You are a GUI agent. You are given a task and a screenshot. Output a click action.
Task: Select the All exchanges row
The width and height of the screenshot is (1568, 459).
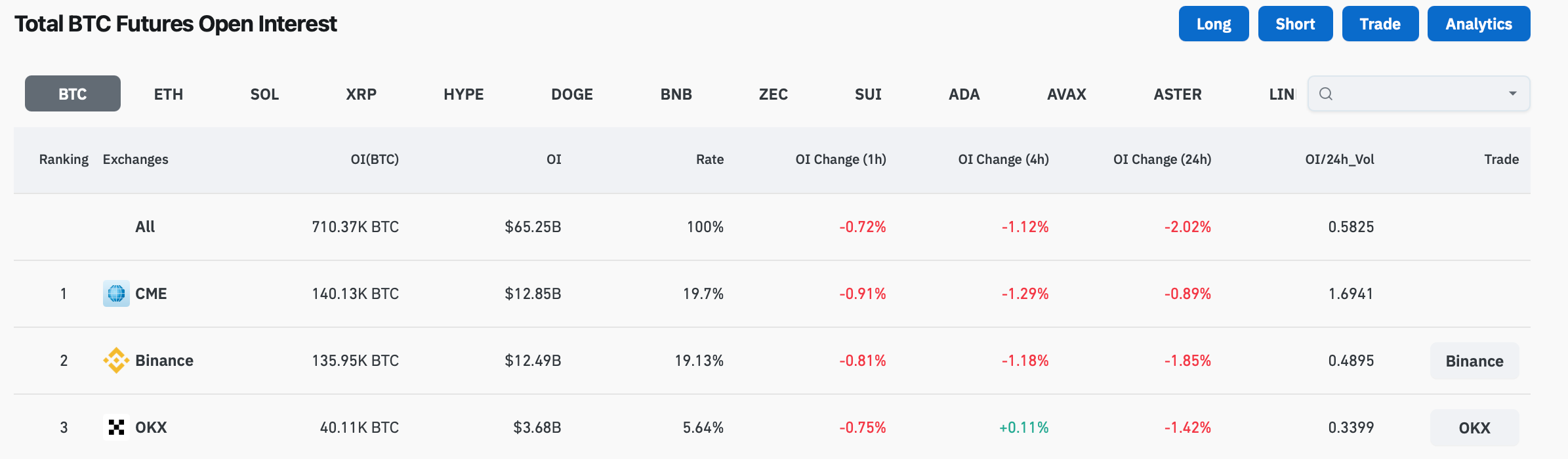145,226
